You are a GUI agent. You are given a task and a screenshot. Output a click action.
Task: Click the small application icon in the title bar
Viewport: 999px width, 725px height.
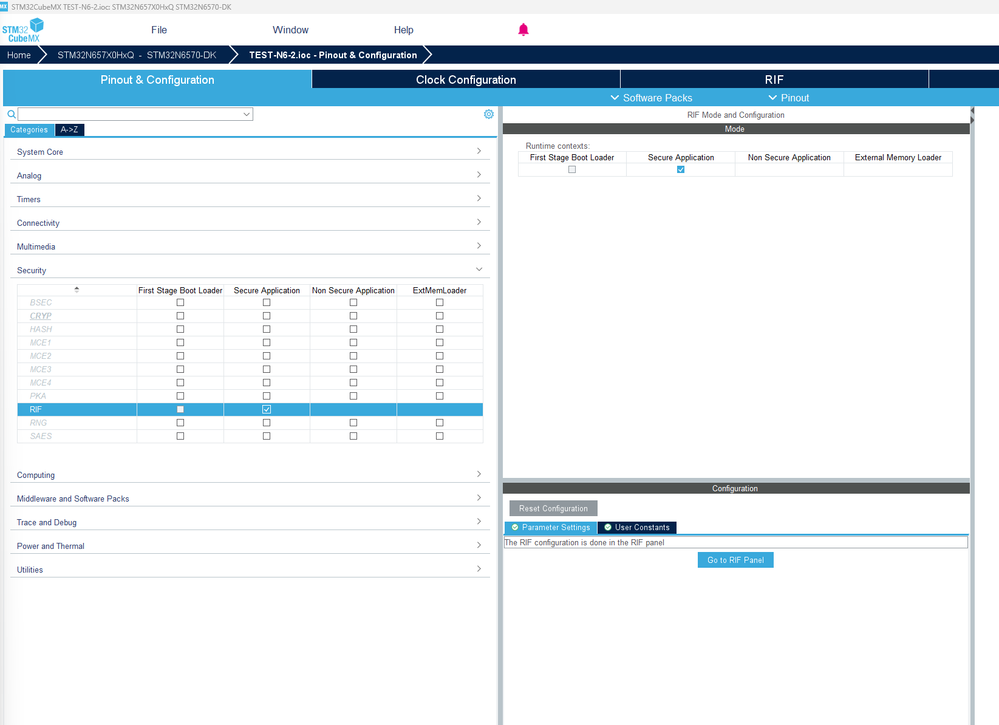pyautogui.click(x=4, y=6)
